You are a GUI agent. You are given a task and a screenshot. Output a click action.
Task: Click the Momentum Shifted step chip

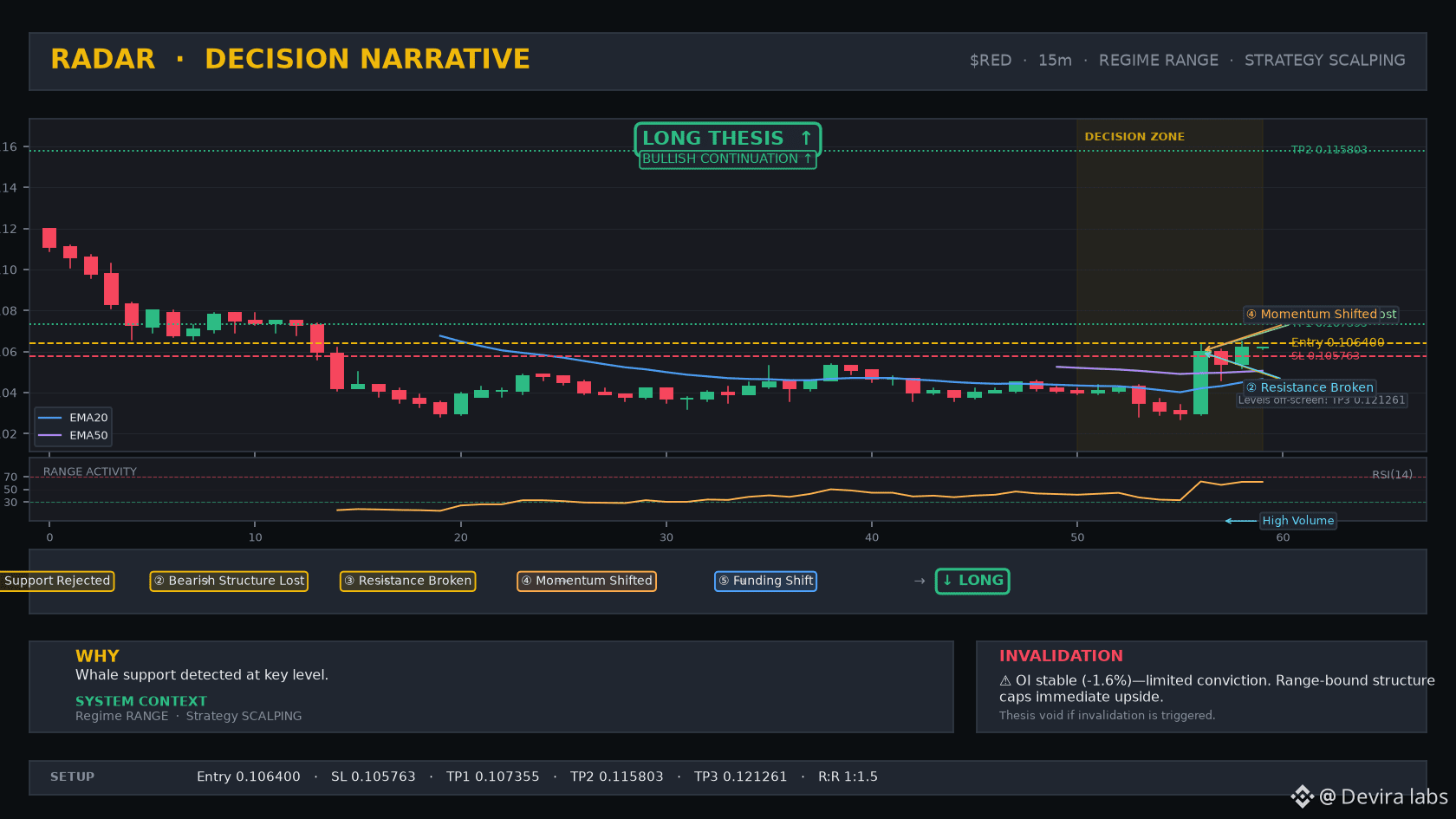click(586, 581)
